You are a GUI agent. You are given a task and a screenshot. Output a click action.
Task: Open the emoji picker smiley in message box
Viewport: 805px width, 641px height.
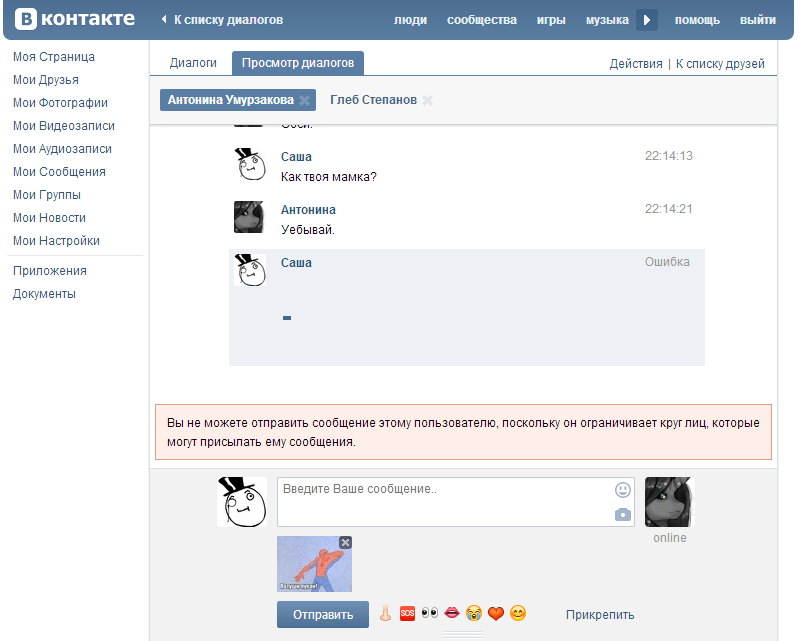623,490
